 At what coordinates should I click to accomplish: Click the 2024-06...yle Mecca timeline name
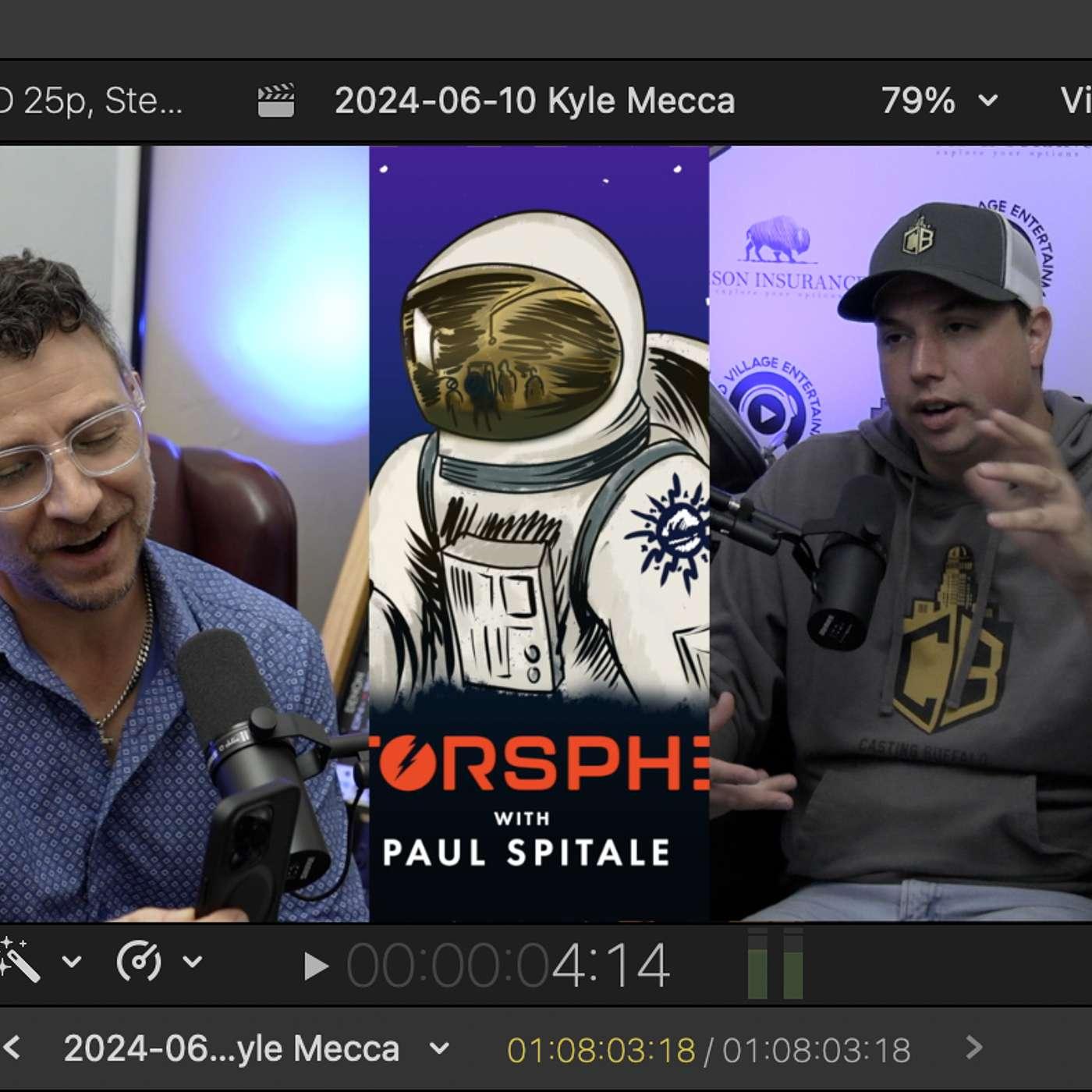tap(232, 1049)
